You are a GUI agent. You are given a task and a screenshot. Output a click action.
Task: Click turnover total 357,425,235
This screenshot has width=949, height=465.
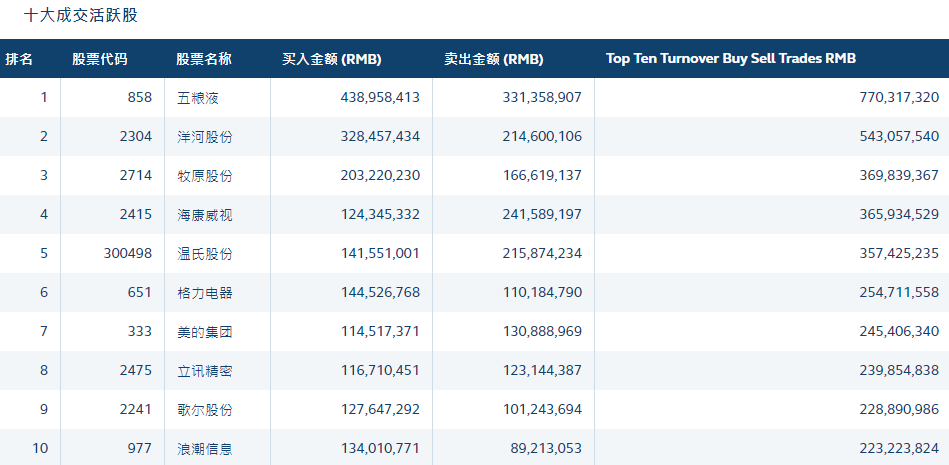[x=899, y=253]
